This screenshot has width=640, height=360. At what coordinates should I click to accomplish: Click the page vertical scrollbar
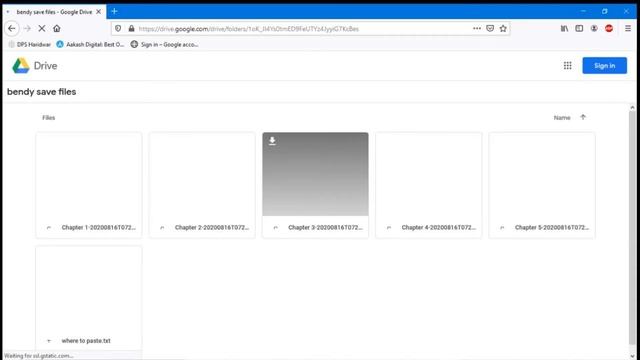point(632,229)
